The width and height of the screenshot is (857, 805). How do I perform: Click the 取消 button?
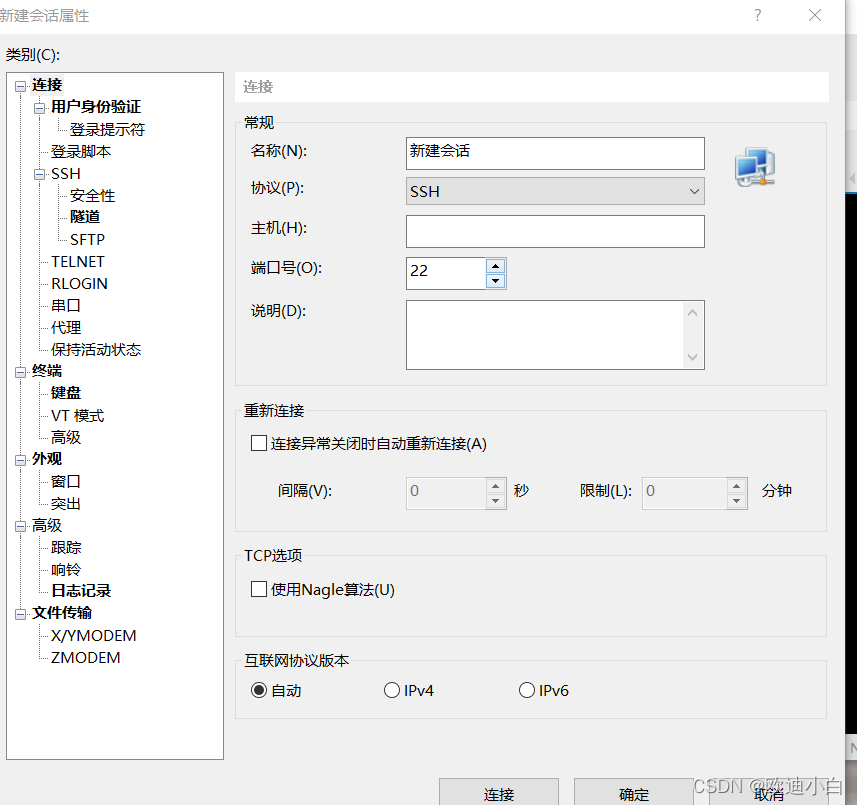pos(770,795)
